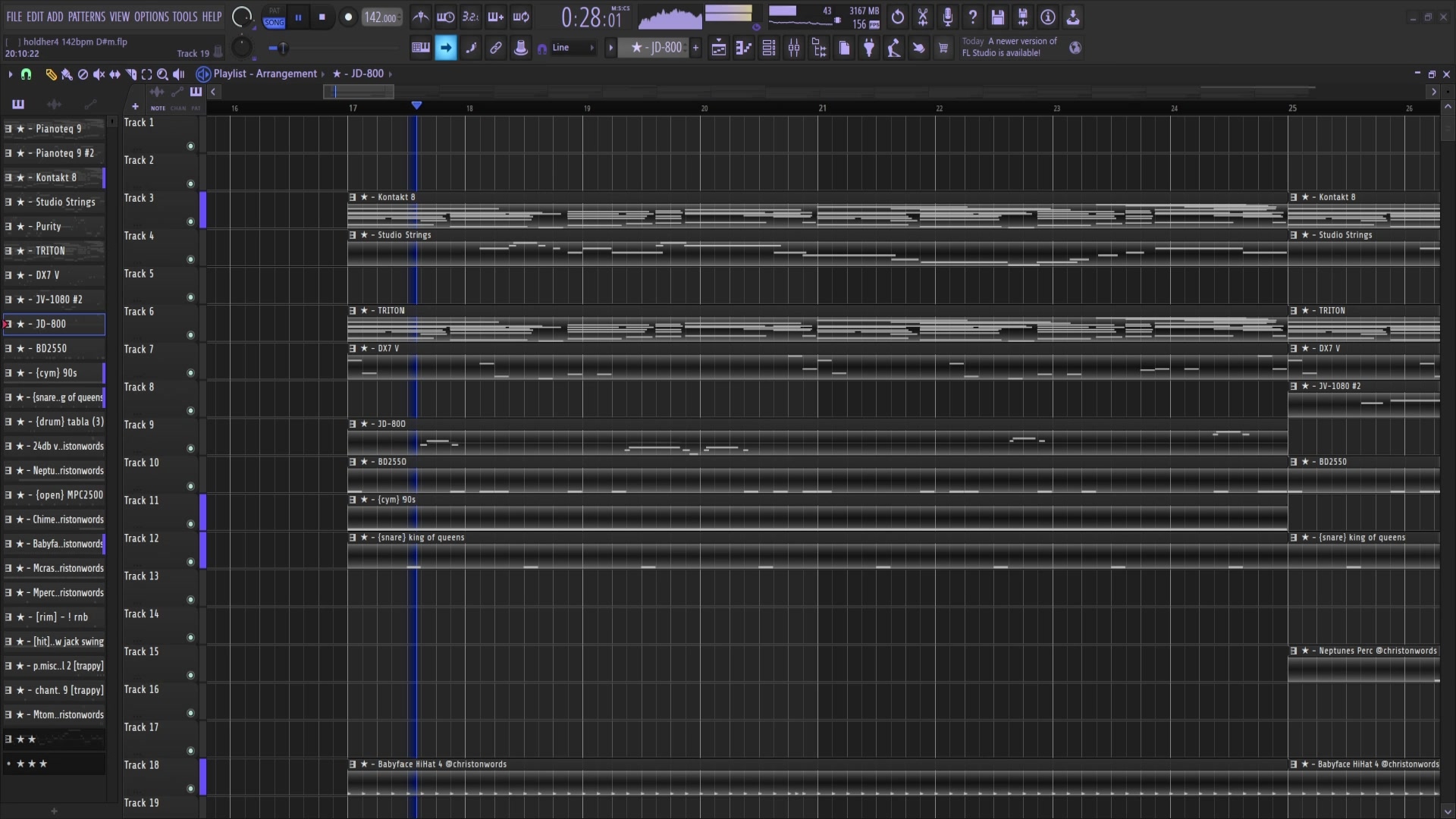Click the render audio save icon
Viewport: 1456px width, 819px height.
(x=1023, y=17)
